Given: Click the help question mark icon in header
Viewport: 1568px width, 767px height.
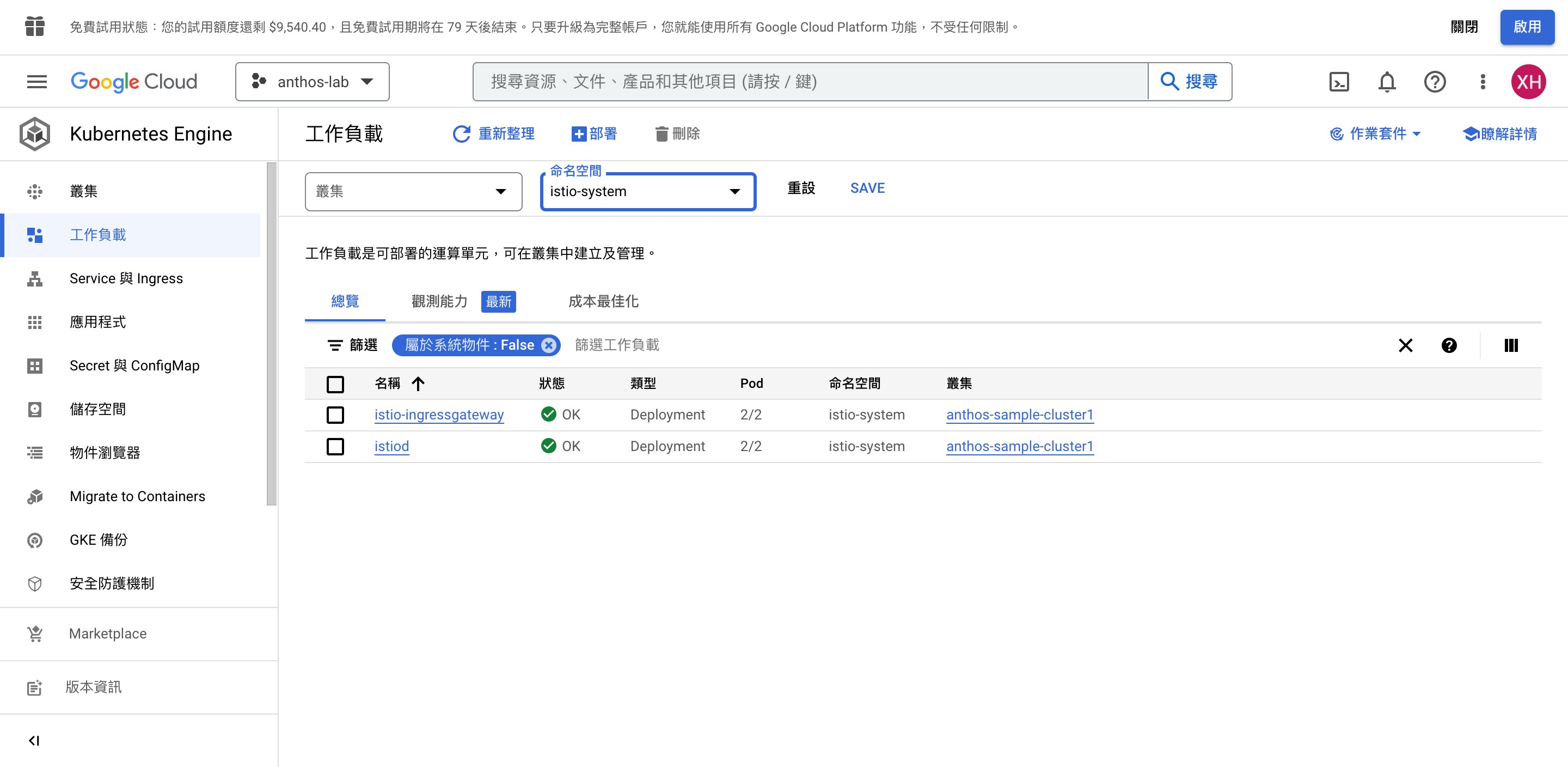Looking at the screenshot, I should (1435, 82).
